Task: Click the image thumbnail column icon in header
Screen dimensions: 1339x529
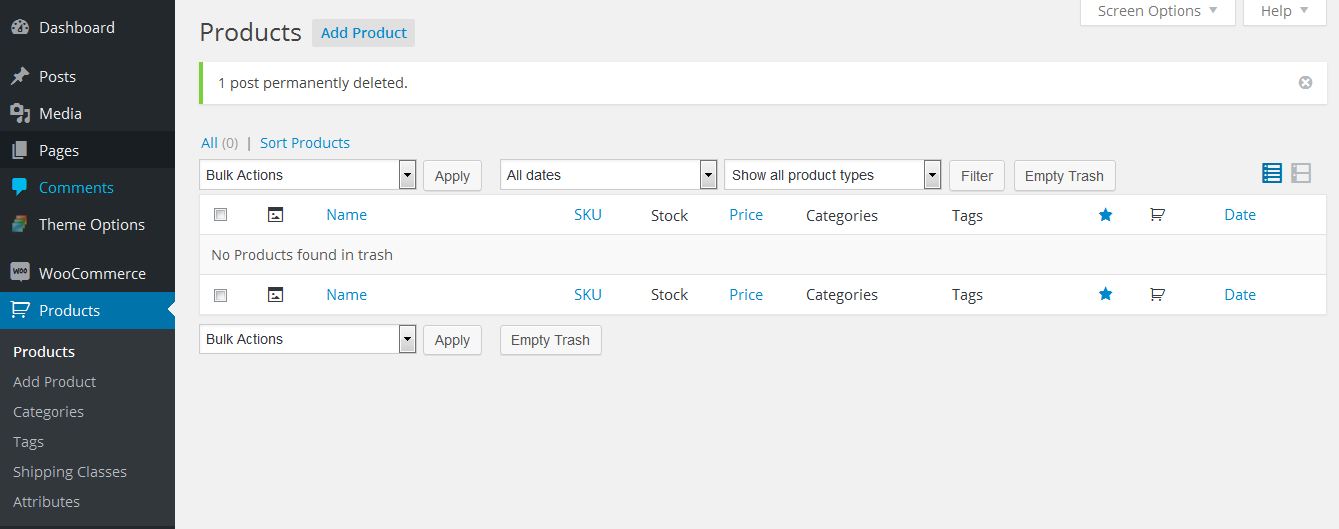Action: (275, 215)
